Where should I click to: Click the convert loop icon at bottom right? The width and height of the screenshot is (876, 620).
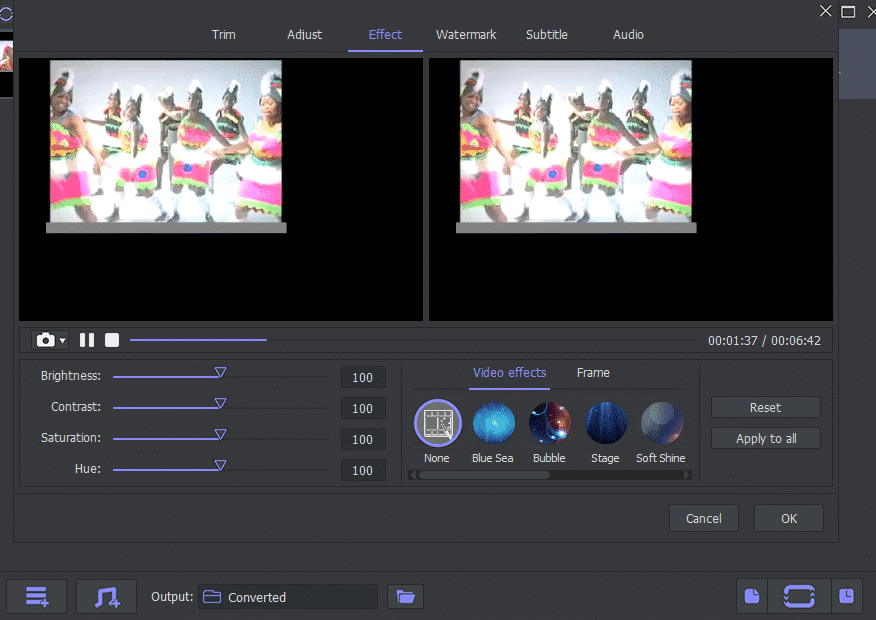(799, 596)
